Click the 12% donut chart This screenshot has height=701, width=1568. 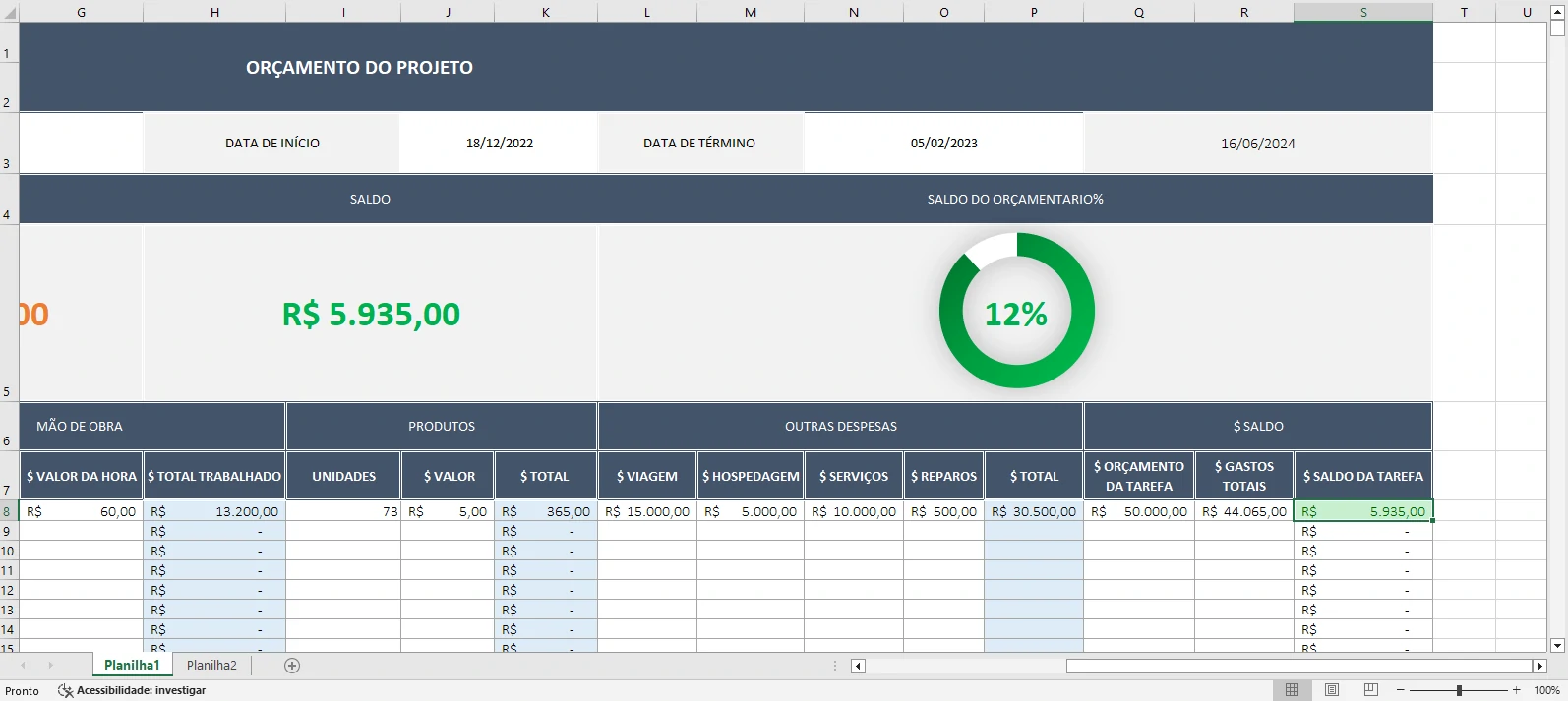pyautogui.click(x=1016, y=311)
